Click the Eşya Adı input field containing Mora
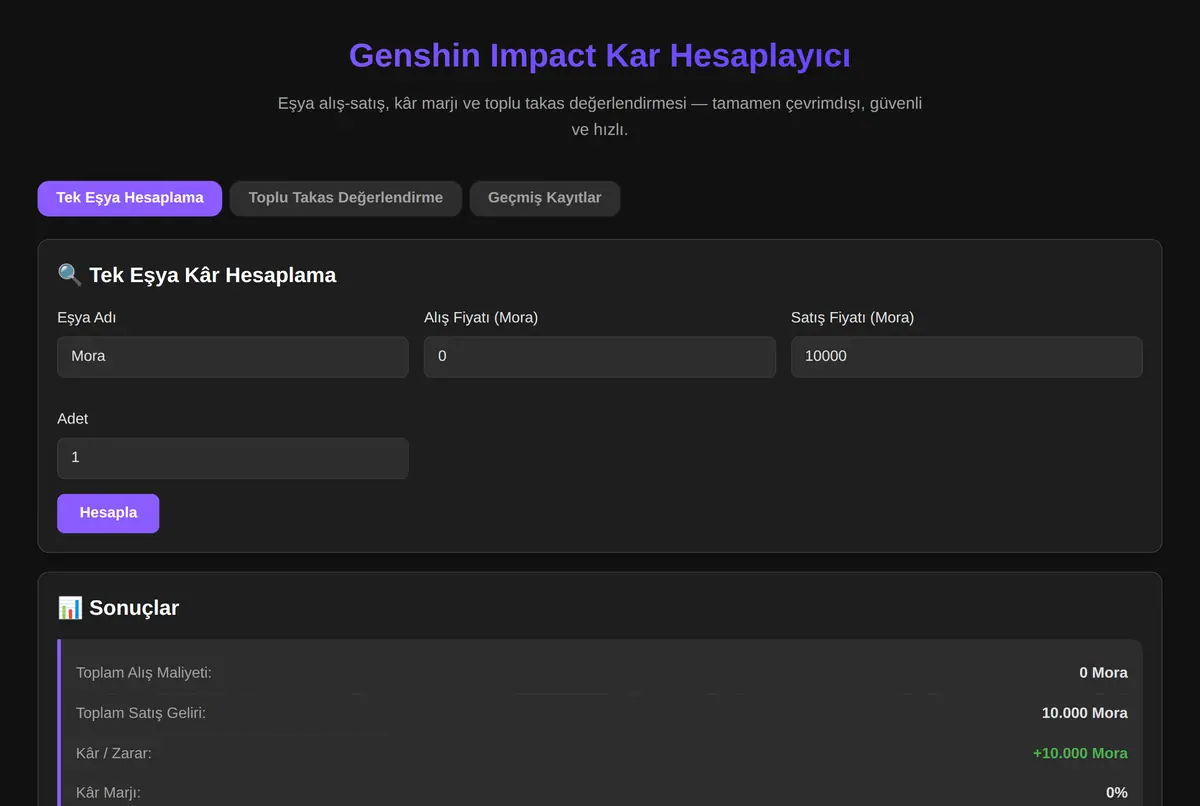Screen dimensions: 1200x806 point(233,357)
